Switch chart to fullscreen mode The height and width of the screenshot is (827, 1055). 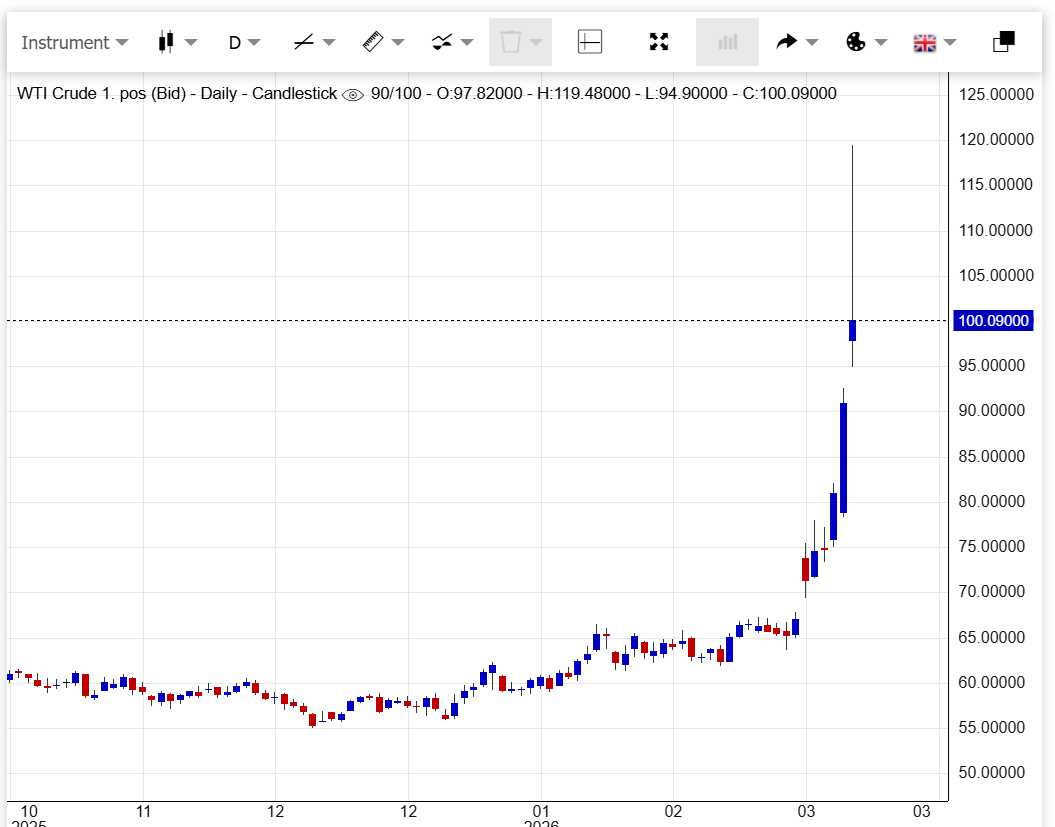[x=659, y=42]
